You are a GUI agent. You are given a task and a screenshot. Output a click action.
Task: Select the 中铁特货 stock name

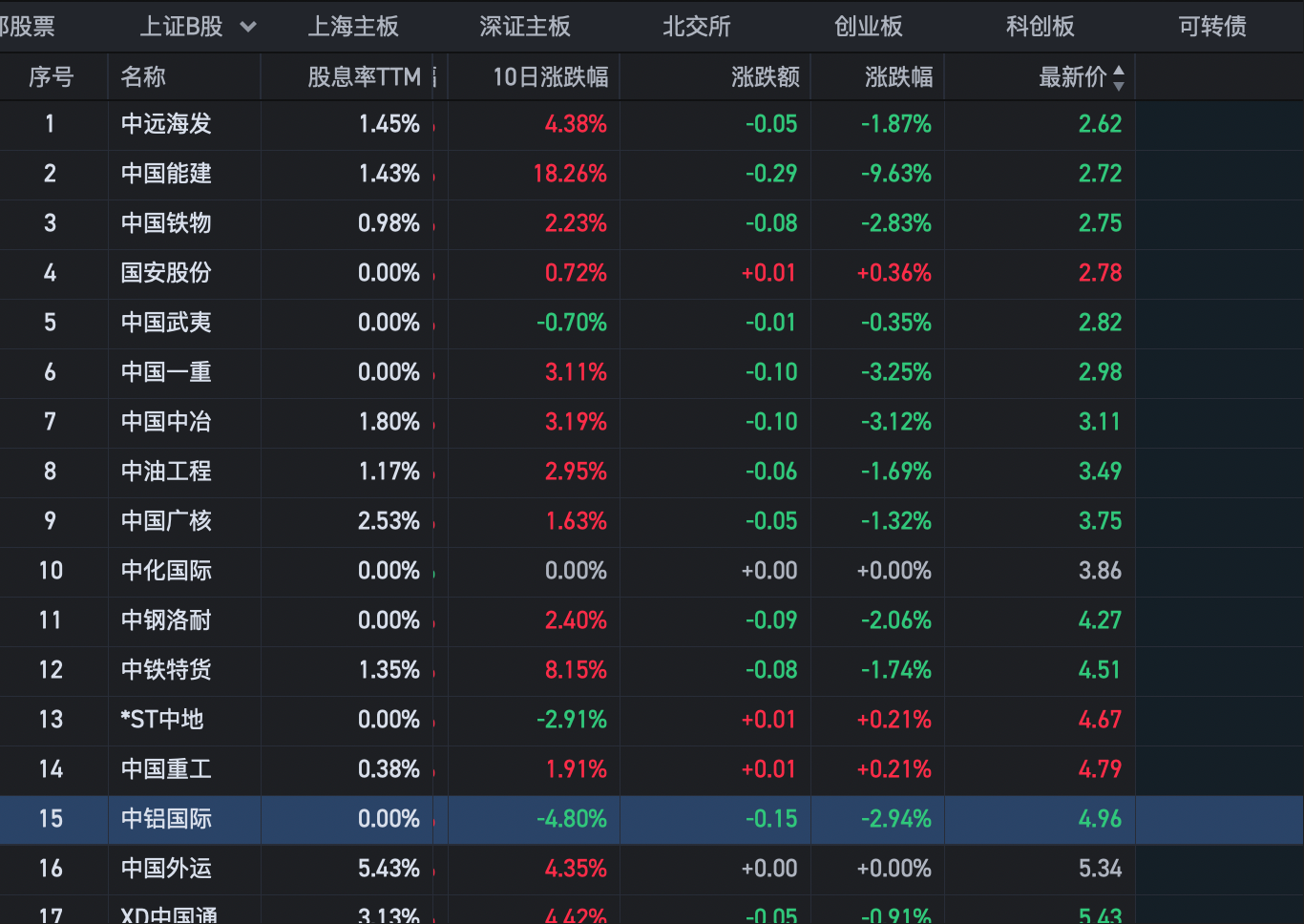point(166,670)
